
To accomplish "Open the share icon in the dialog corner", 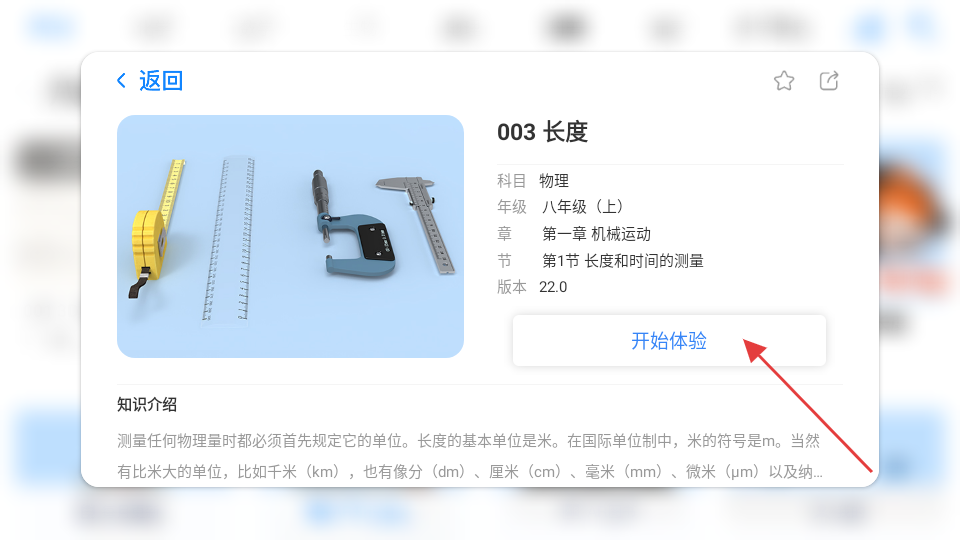I will [829, 81].
